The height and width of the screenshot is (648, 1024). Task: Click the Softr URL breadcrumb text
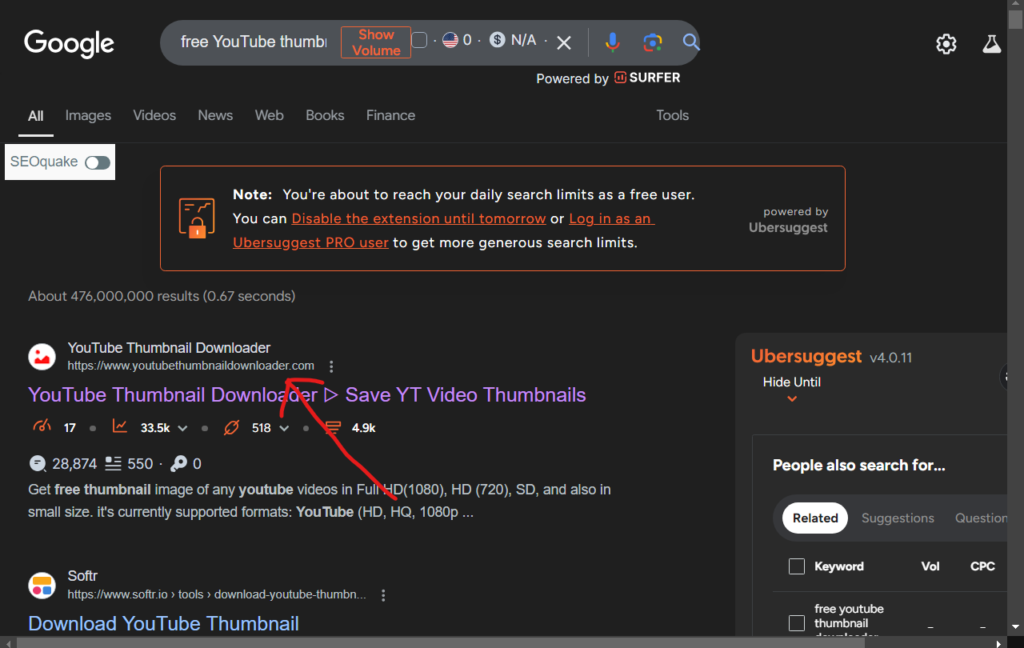[217, 595]
